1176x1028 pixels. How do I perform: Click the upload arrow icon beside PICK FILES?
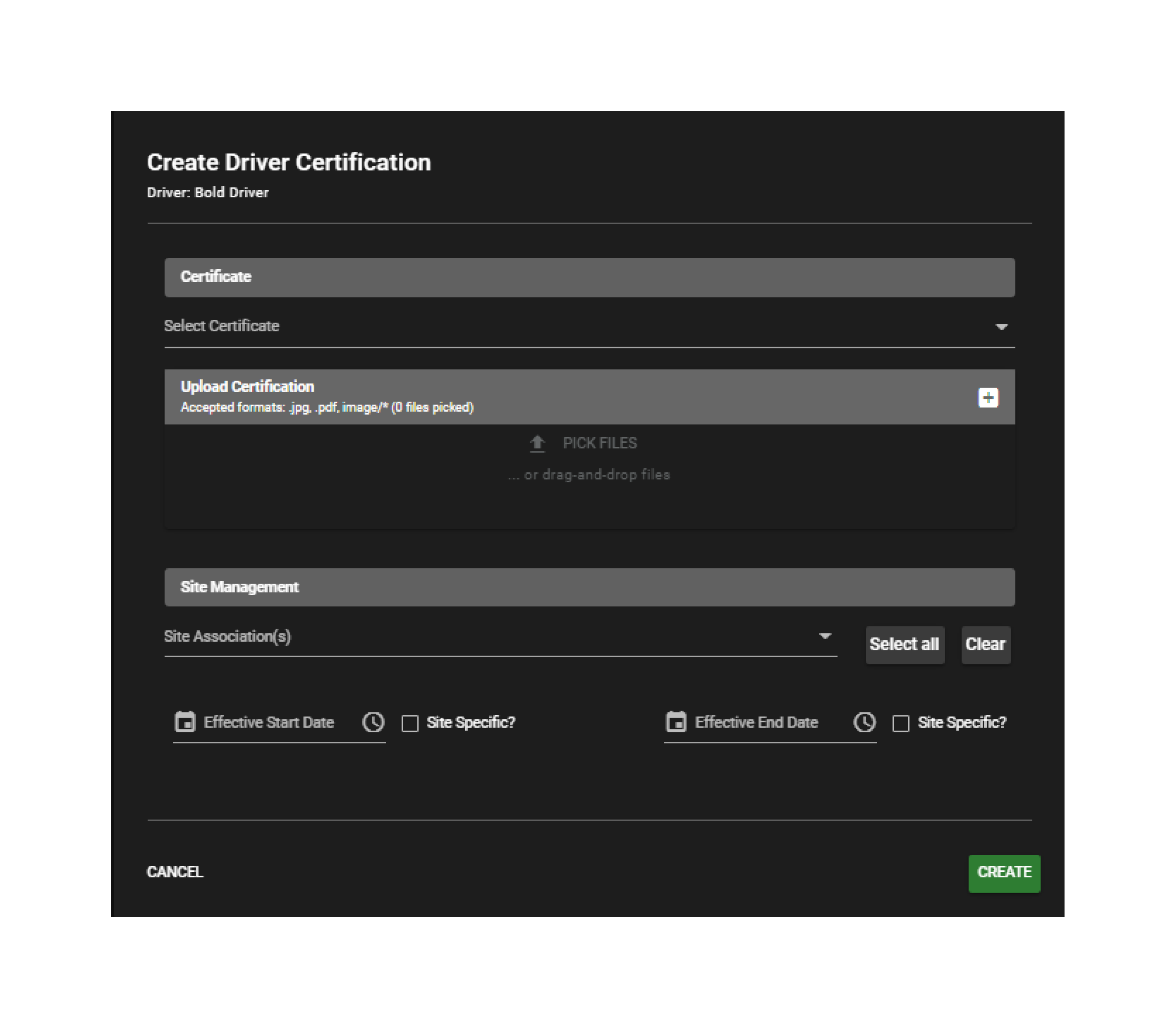point(537,443)
